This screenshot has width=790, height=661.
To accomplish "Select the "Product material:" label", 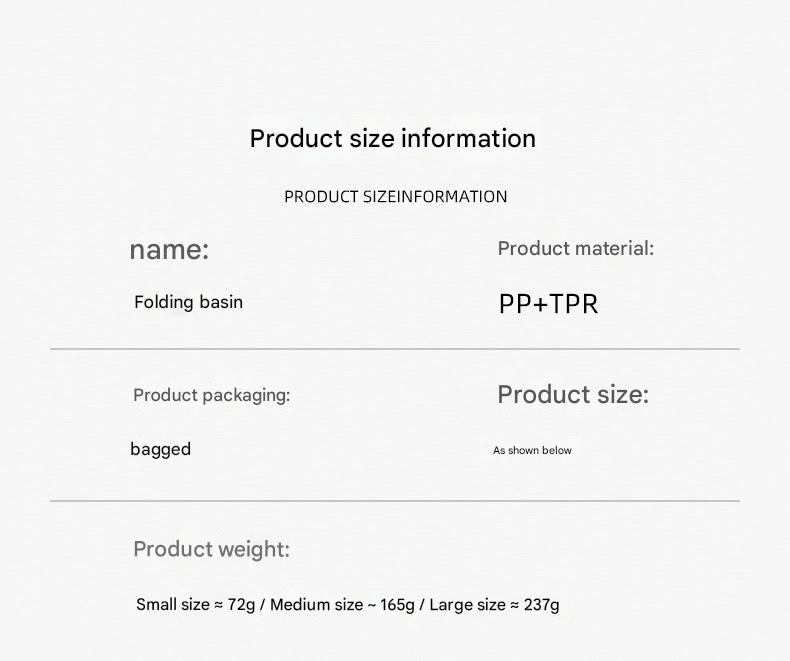I will 575,248.
